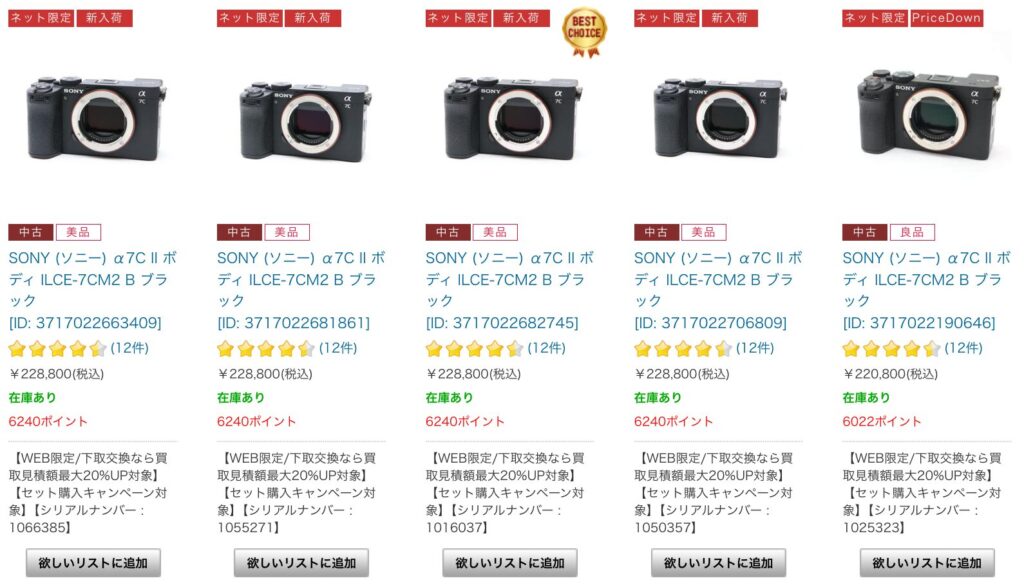
Task: Click 新入荷 label above BEST CHOICE item
Action: coord(521,18)
